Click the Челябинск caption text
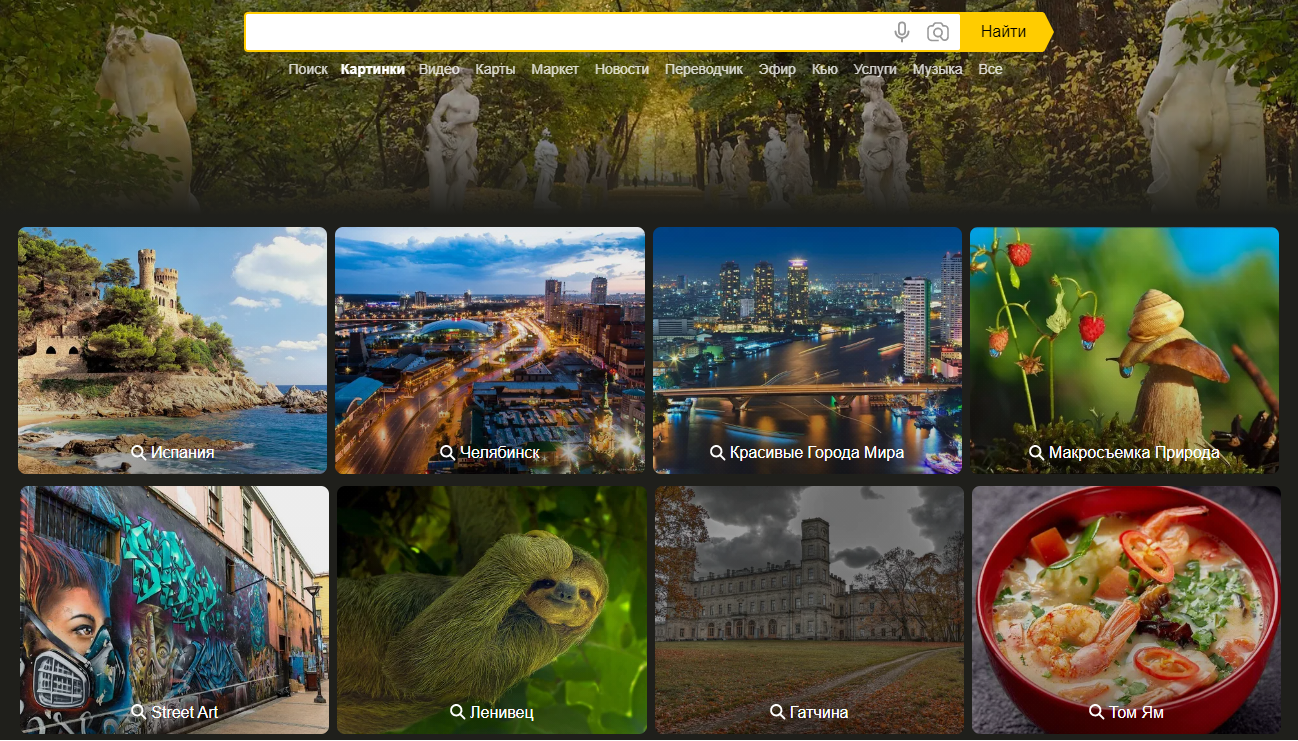Viewport: 1298px width, 741px height. pyautogui.click(x=500, y=453)
